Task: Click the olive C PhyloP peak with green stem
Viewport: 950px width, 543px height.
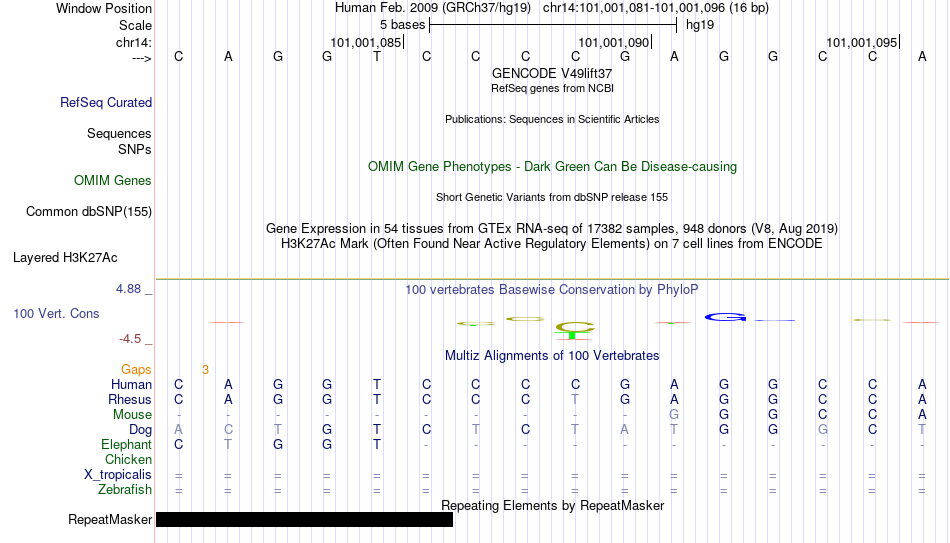Action: coord(575,331)
